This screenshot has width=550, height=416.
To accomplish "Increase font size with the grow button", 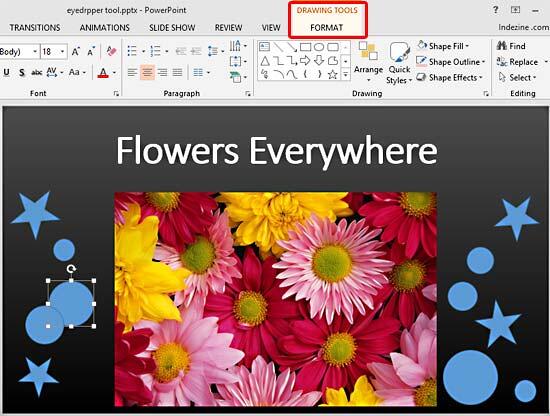I will [x=75, y=52].
